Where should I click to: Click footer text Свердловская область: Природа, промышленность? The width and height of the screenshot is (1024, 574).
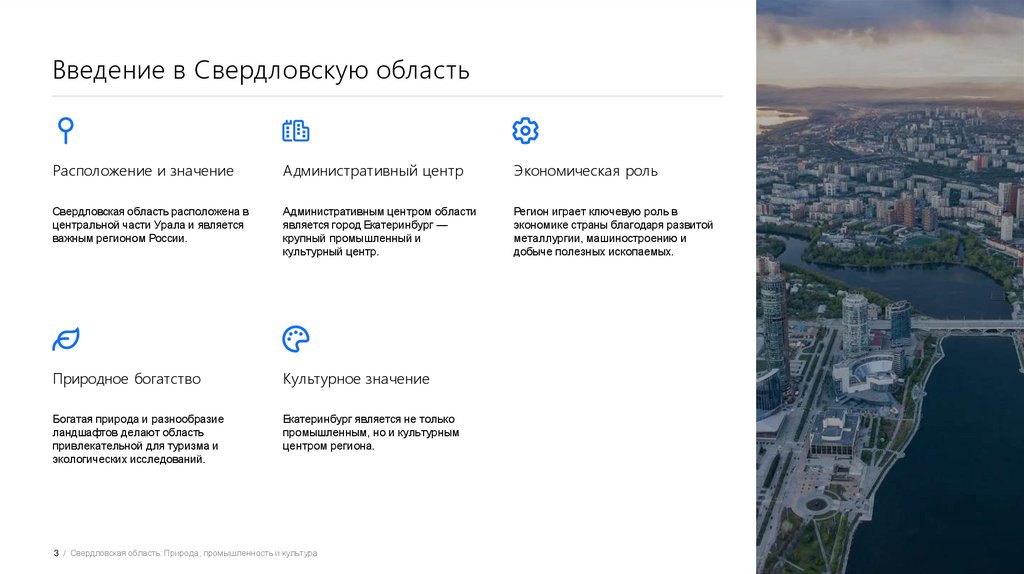[194, 553]
